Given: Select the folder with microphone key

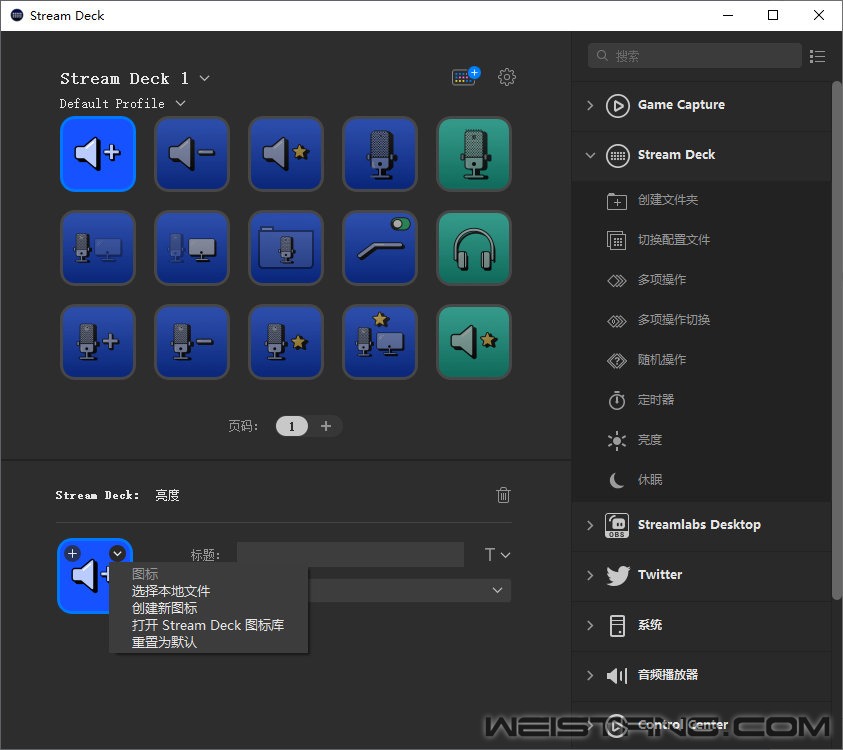Looking at the screenshot, I should [286, 248].
